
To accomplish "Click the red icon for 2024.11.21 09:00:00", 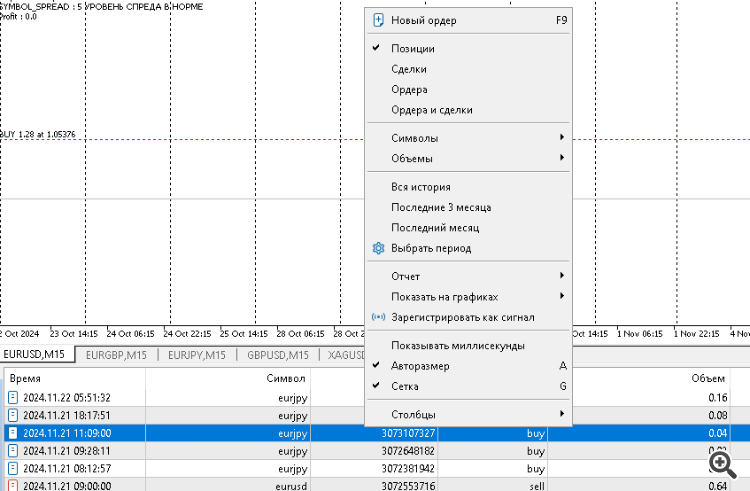I will click(x=13, y=485).
